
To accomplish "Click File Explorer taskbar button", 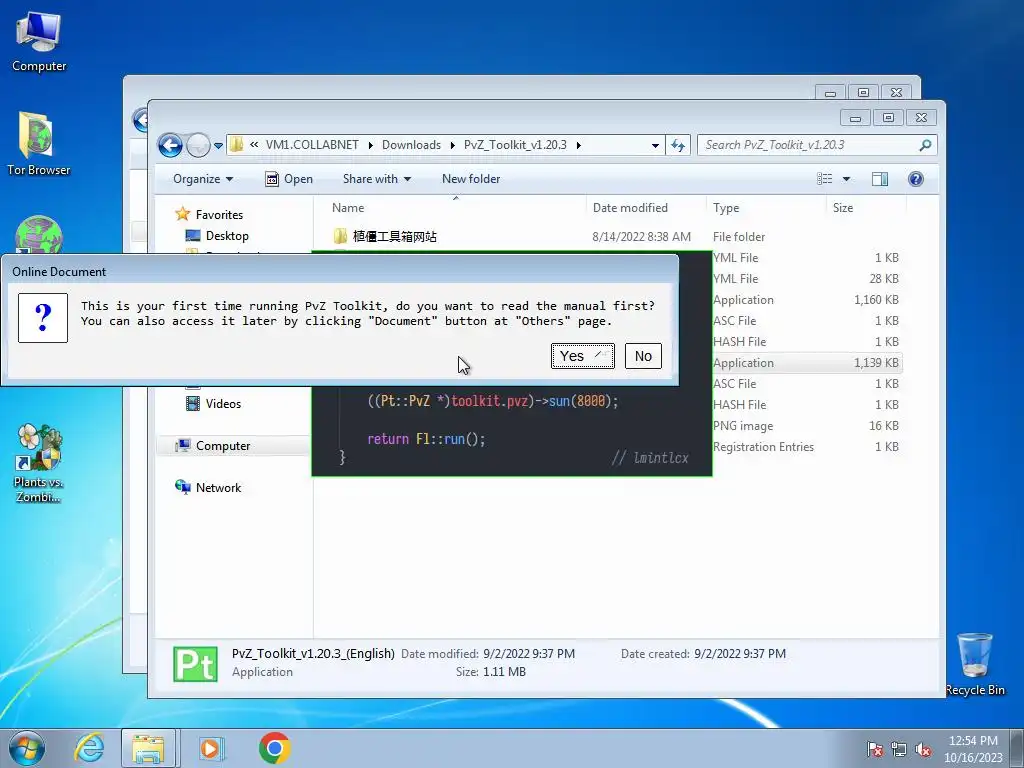I will [x=148, y=748].
